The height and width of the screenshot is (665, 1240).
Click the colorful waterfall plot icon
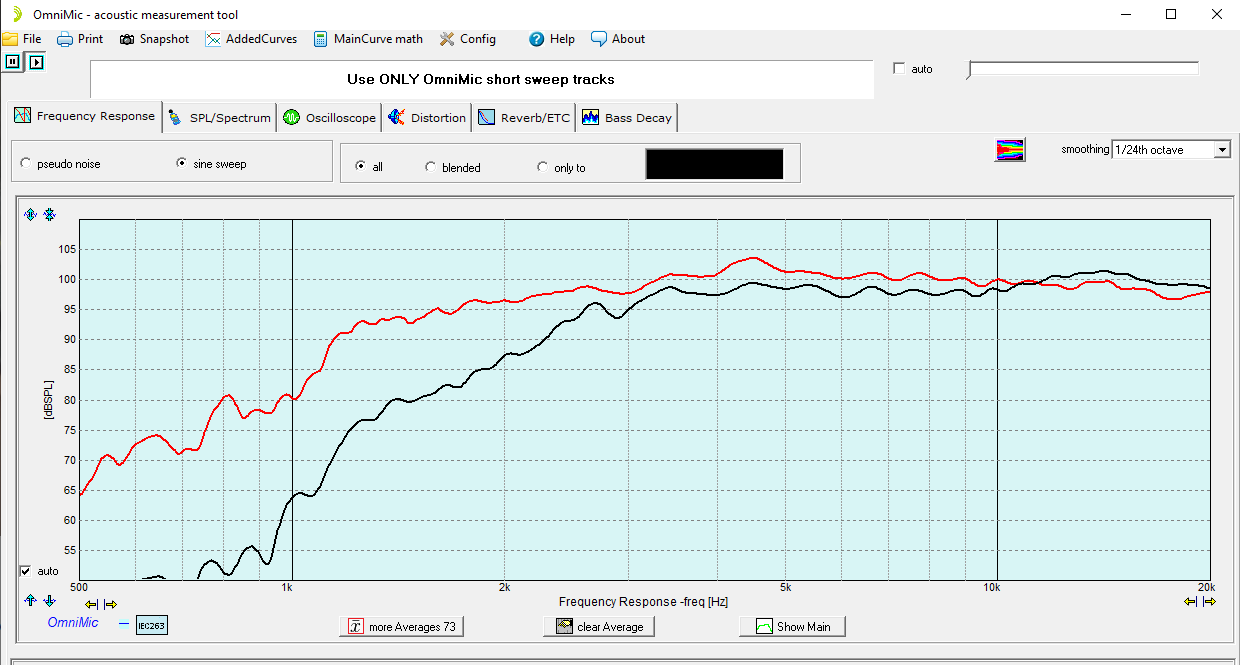pos(1010,150)
